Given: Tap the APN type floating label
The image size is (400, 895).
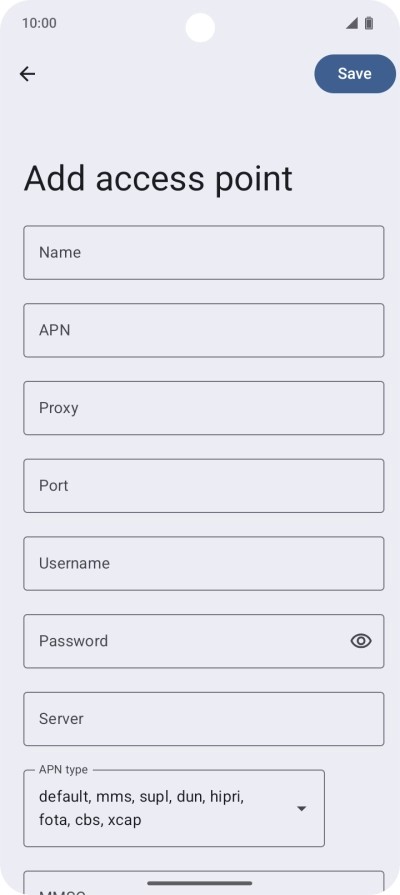Looking at the screenshot, I should pos(63,769).
